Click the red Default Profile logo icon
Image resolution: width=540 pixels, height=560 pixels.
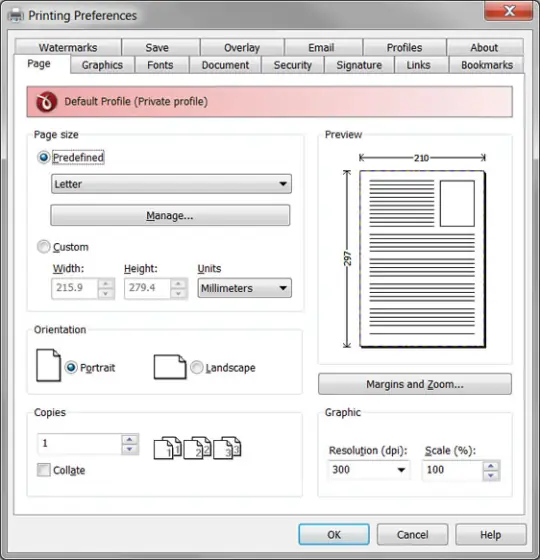[x=46, y=102]
